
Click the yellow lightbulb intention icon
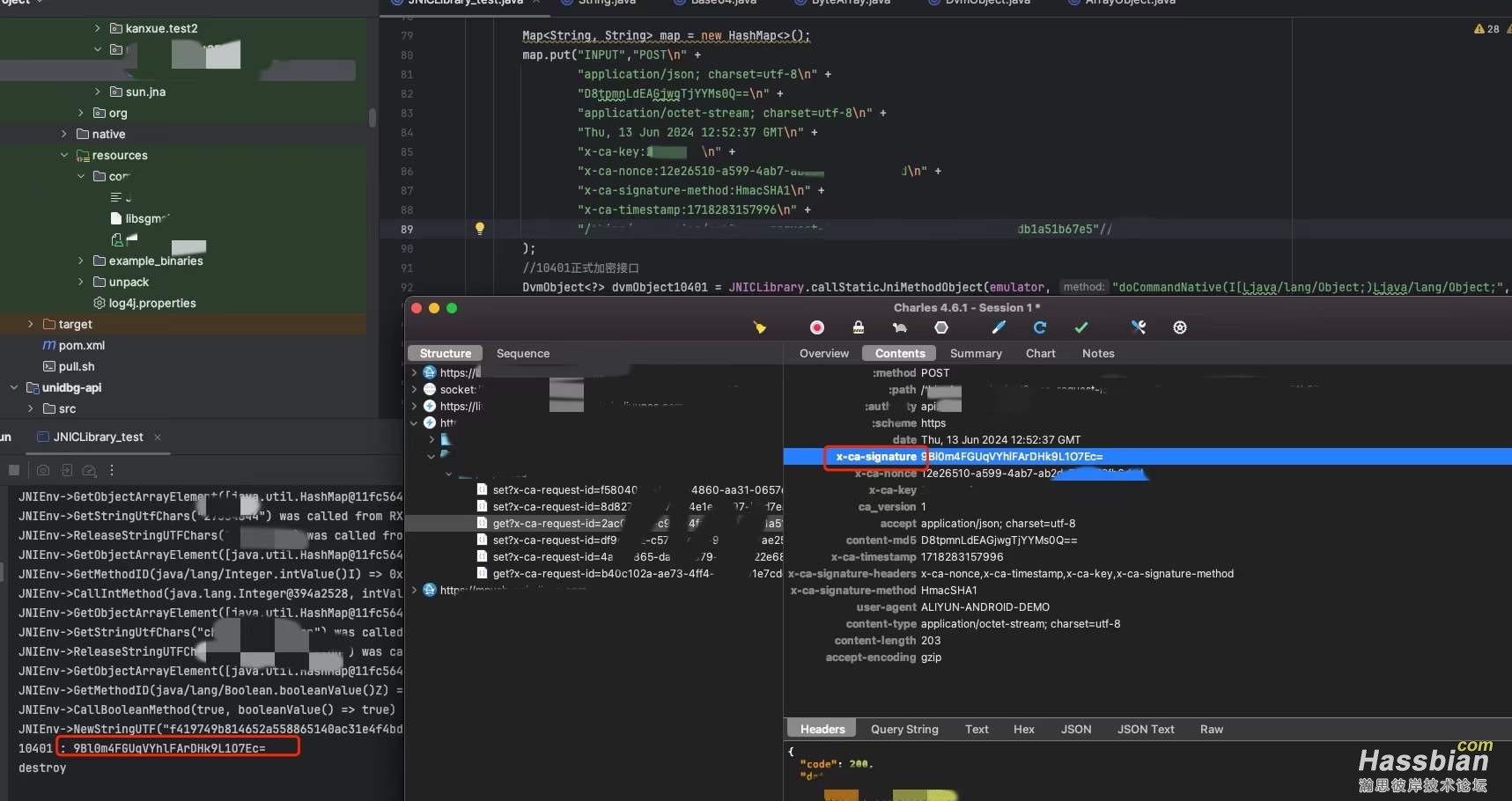480,229
